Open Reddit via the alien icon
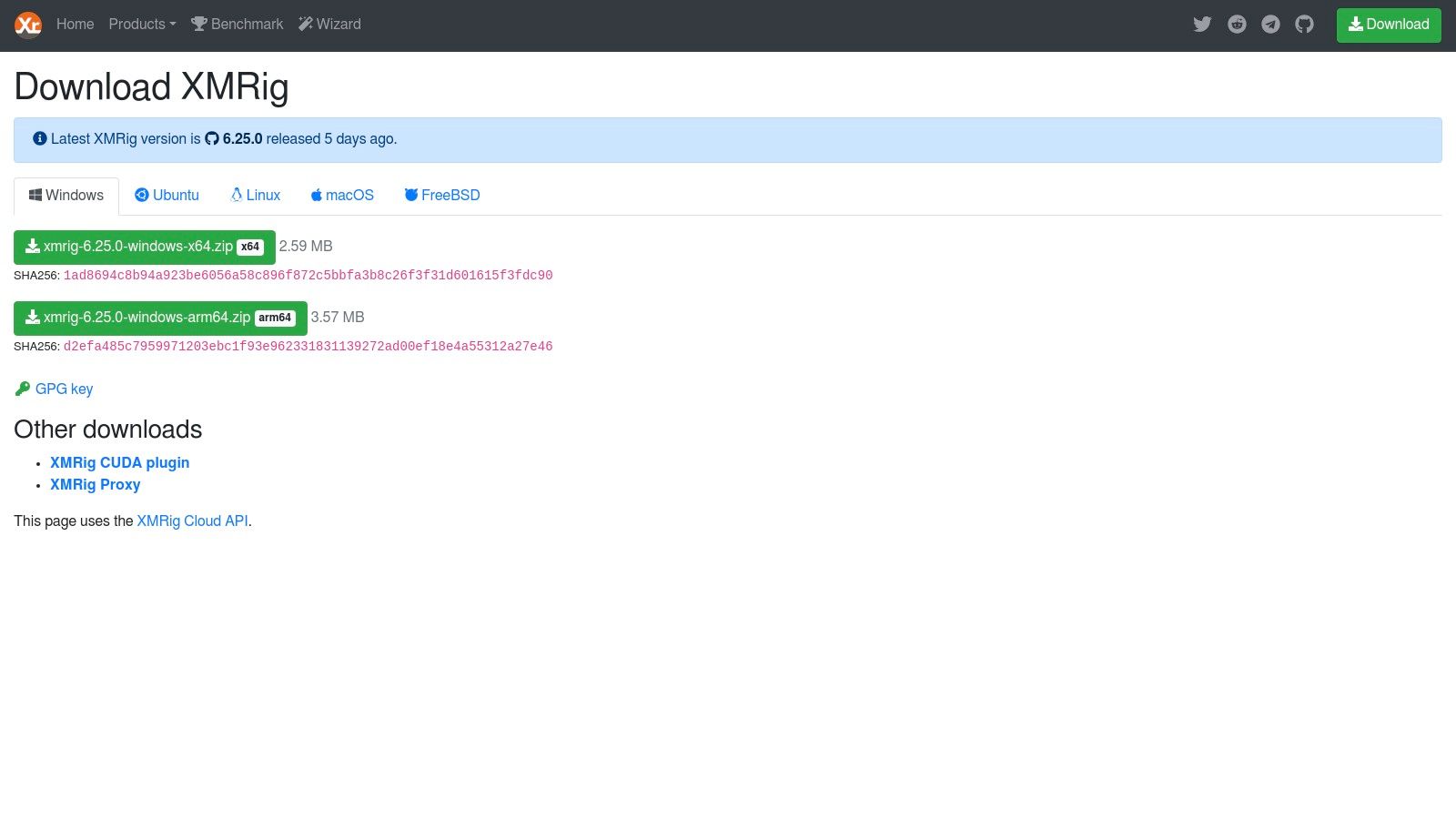The height and width of the screenshot is (819, 1456). [1237, 25]
